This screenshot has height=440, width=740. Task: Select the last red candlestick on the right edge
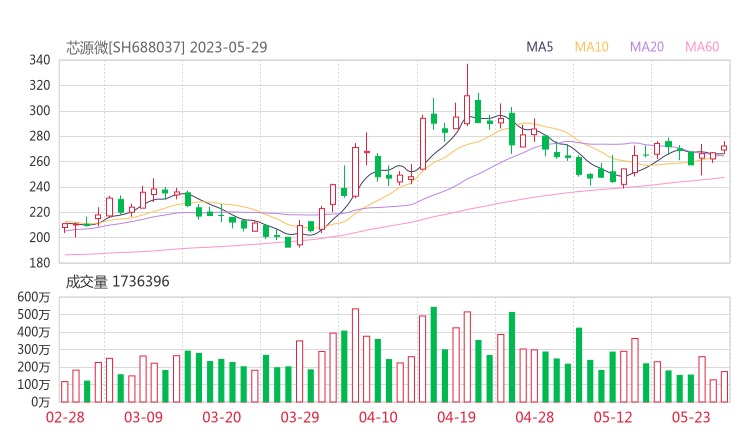724,147
